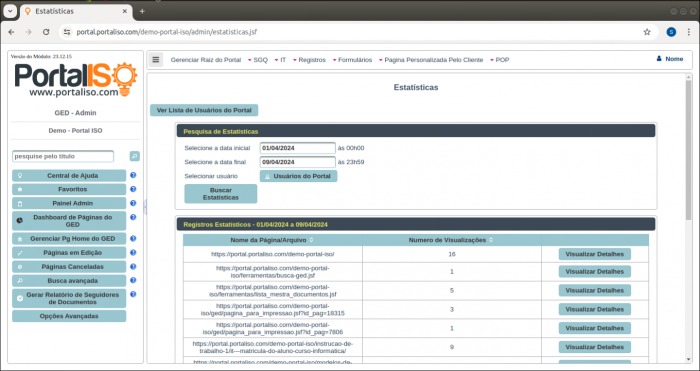700x371 pixels.
Task: Open help icon next to Central de Ajuda
Action: 133,175
